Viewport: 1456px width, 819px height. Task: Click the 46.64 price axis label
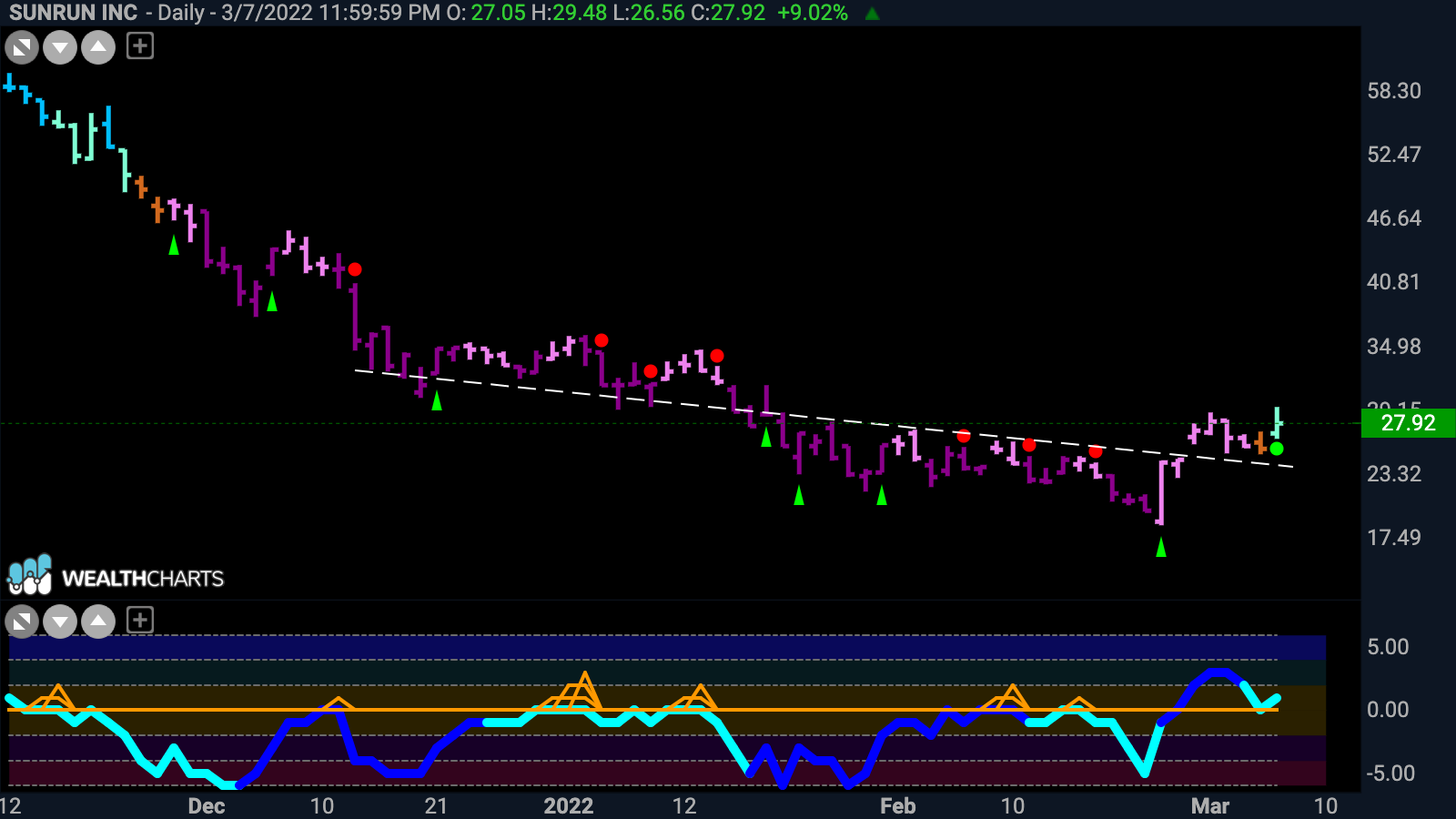click(x=1394, y=218)
